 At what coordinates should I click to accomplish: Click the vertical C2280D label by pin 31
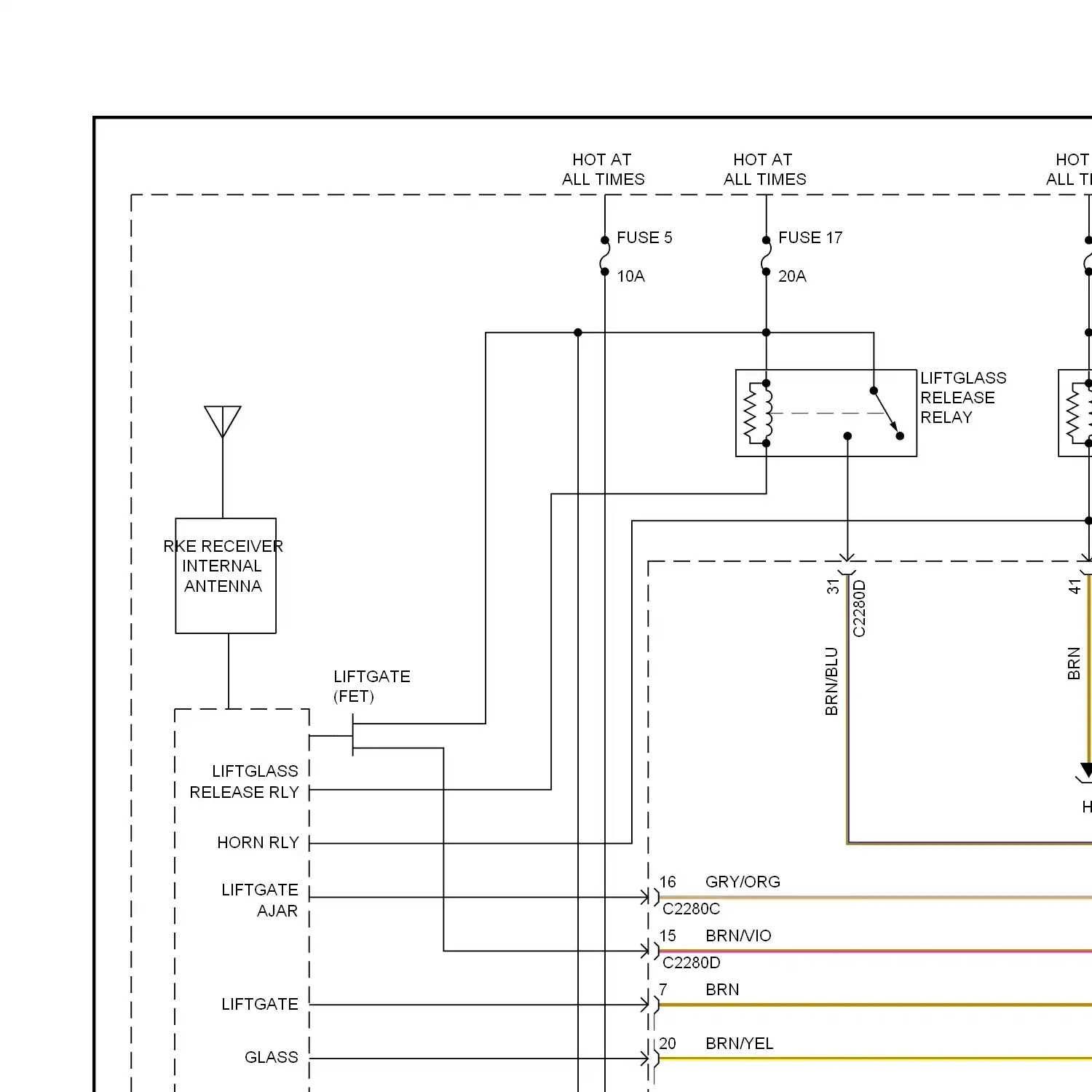click(859, 609)
